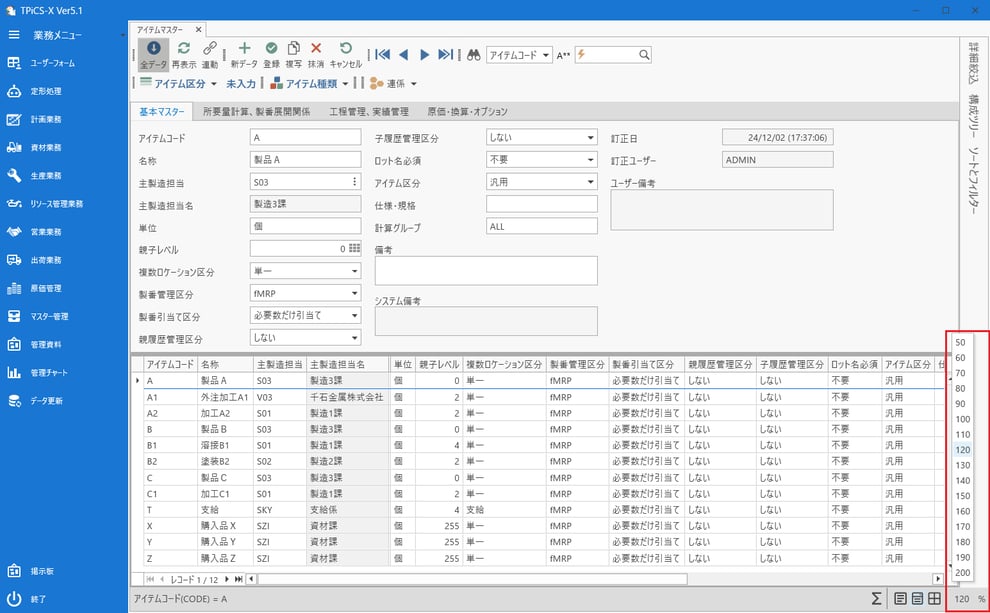
Task: Click the binoculars search icon
Action: 474,55
